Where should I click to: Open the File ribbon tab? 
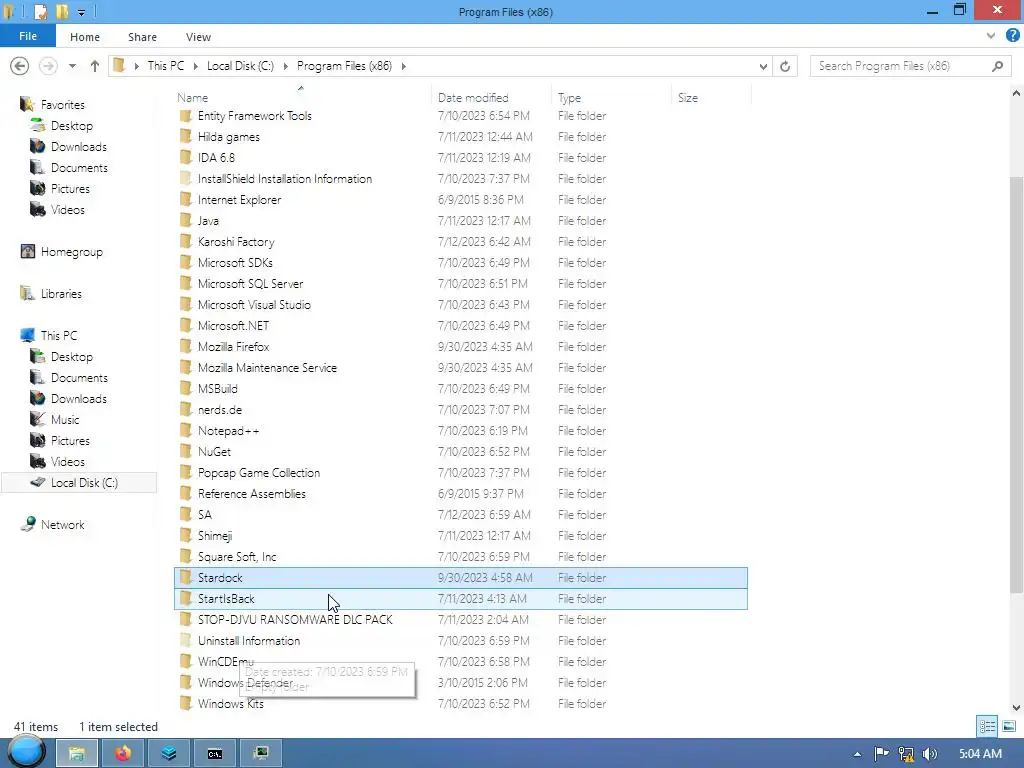click(x=27, y=36)
